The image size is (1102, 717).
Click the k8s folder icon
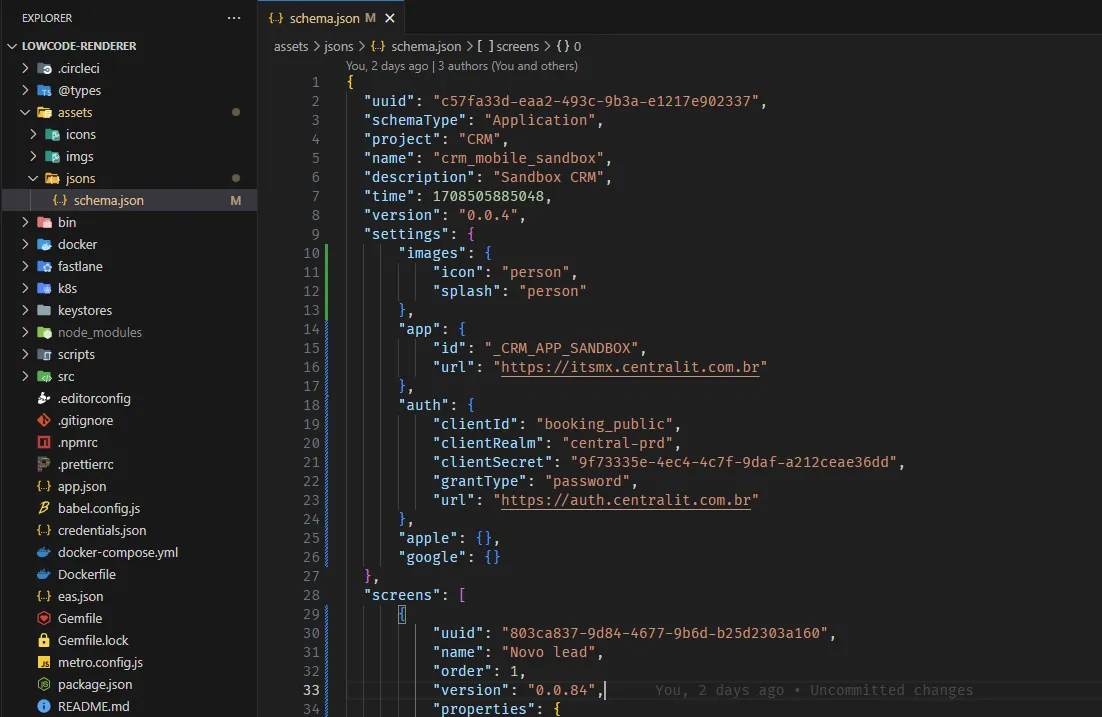[44, 288]
